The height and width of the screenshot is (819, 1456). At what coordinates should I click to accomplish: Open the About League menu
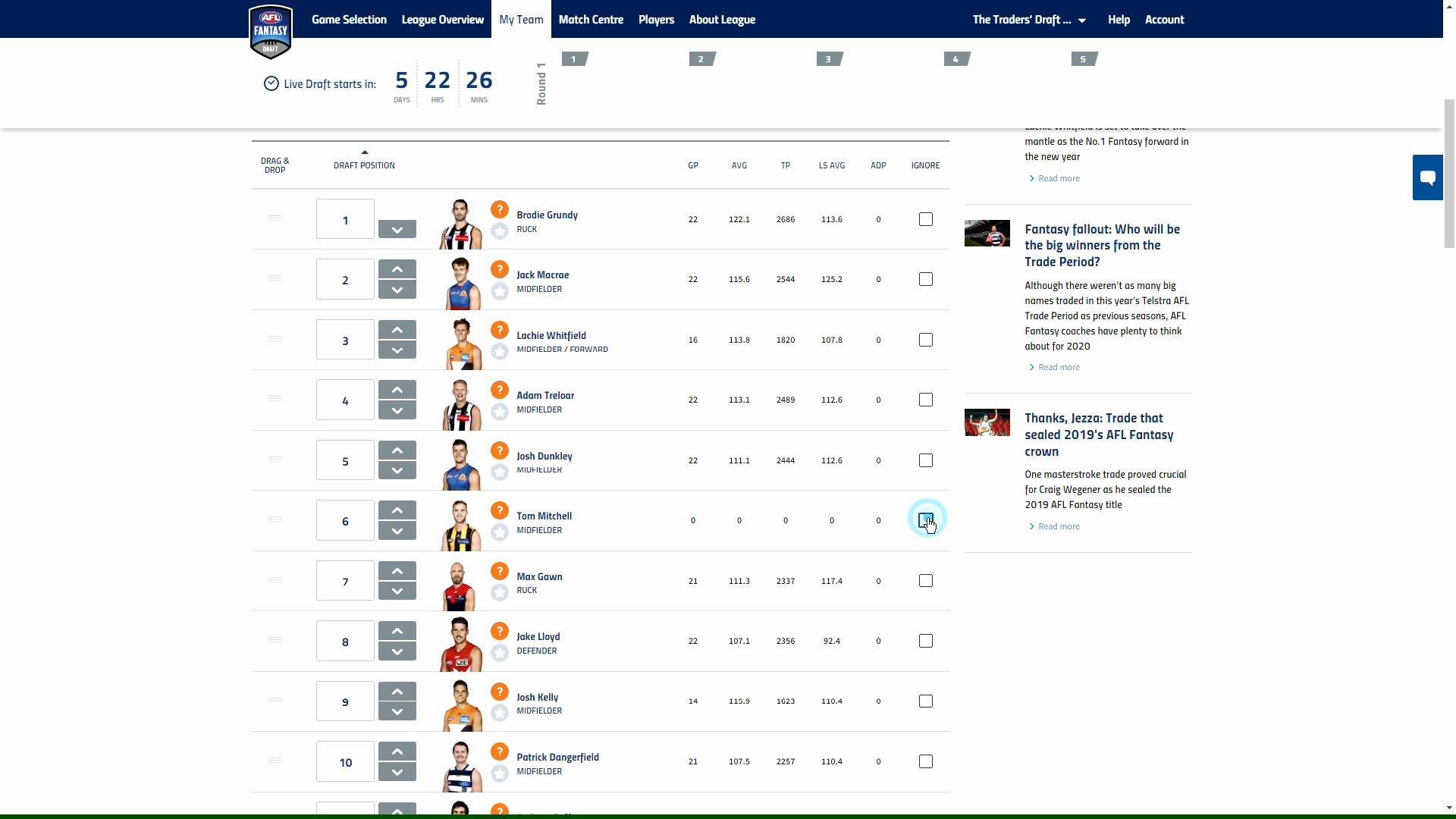pyautogui.click(x=722, y=20)
